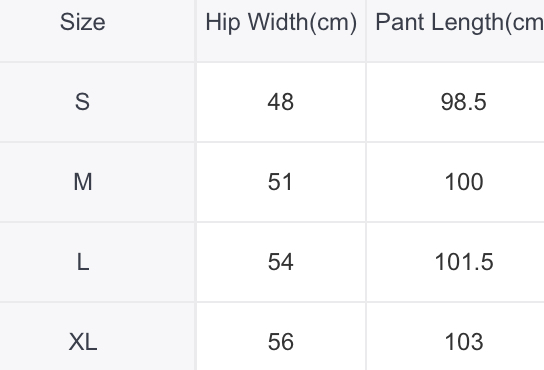Click the Hip Width(cm) column header
Screen dimensions: 544x370
(281, 23)
